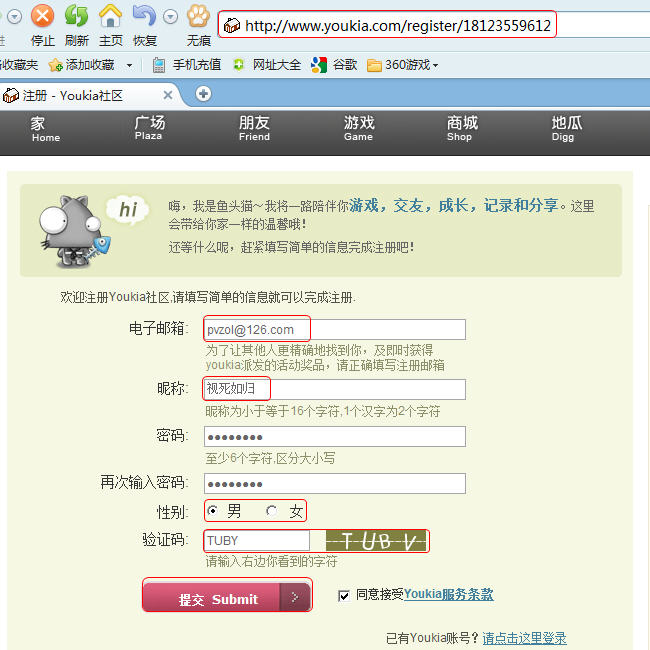This screenshot has width=650, height=650.
Task: Click the email (电子邮箱) input field
Action: click(x=335, y=330)
